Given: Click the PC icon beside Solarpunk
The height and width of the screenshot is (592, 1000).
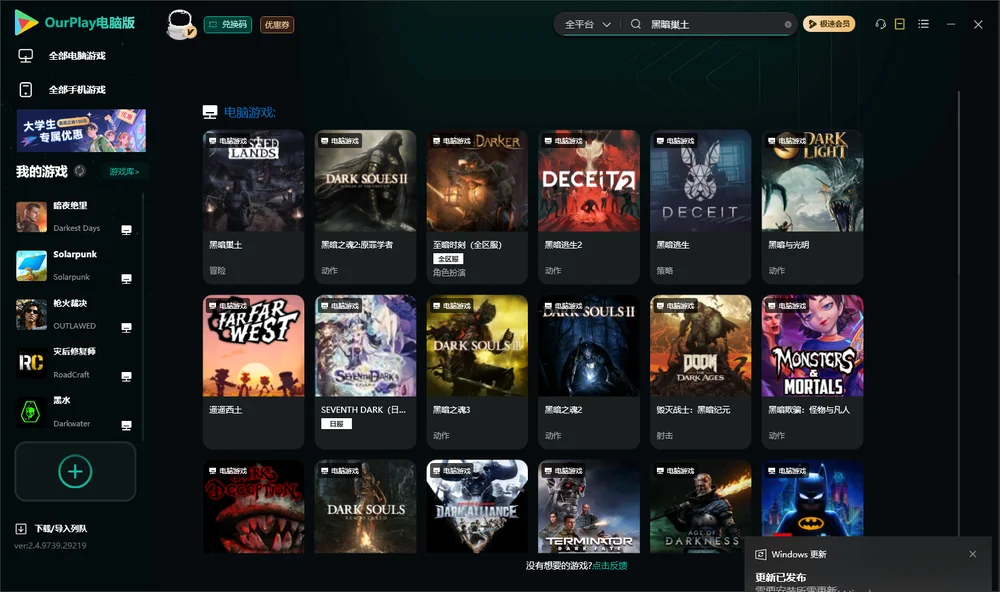Looking at the screenshot, I should (126, 279).
